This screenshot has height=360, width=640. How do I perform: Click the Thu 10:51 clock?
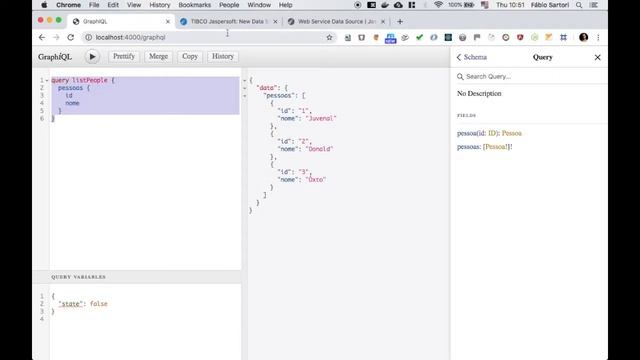coord(510,5)
